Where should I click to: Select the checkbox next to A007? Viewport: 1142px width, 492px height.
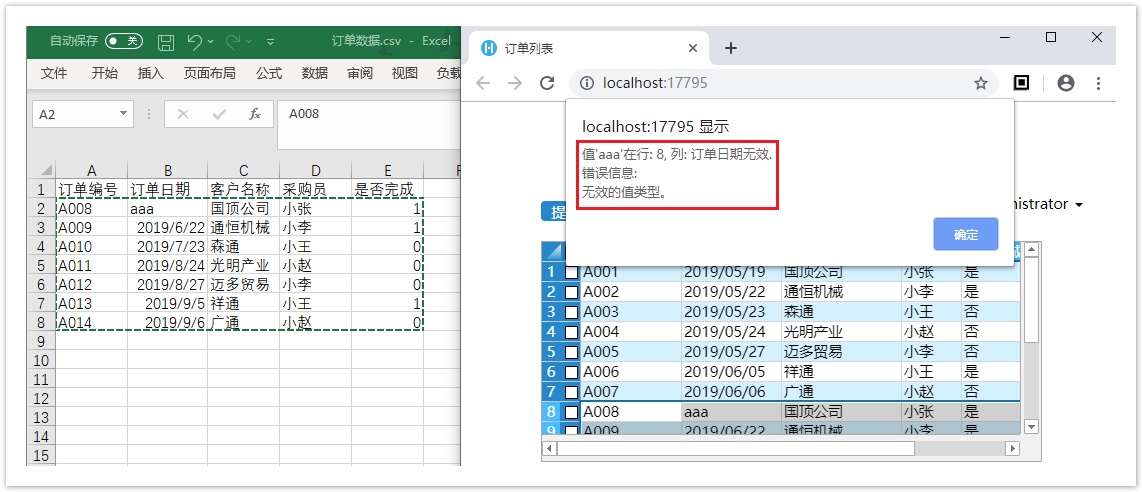(571, 392)
